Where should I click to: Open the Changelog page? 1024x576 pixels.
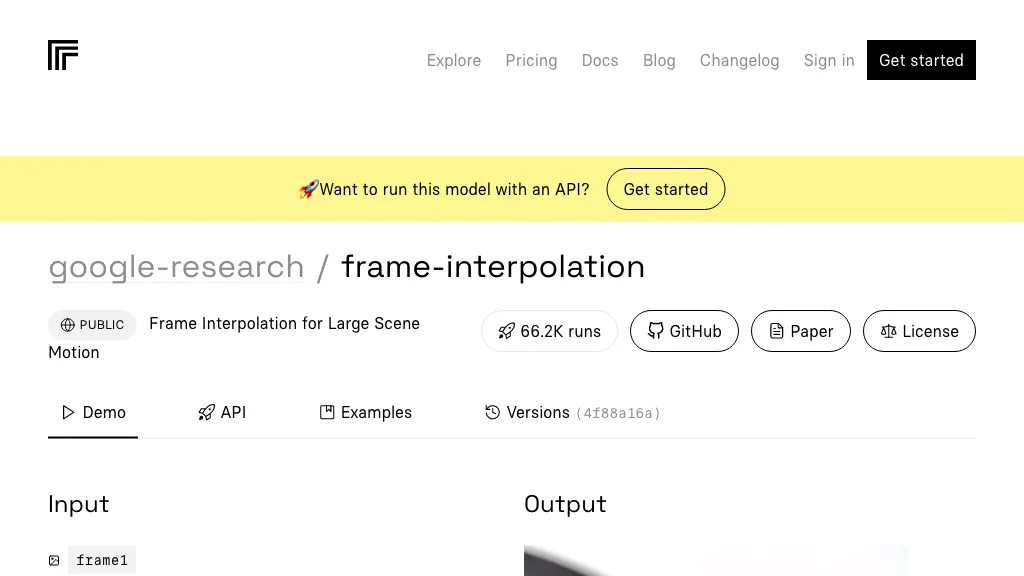(739, 60)
